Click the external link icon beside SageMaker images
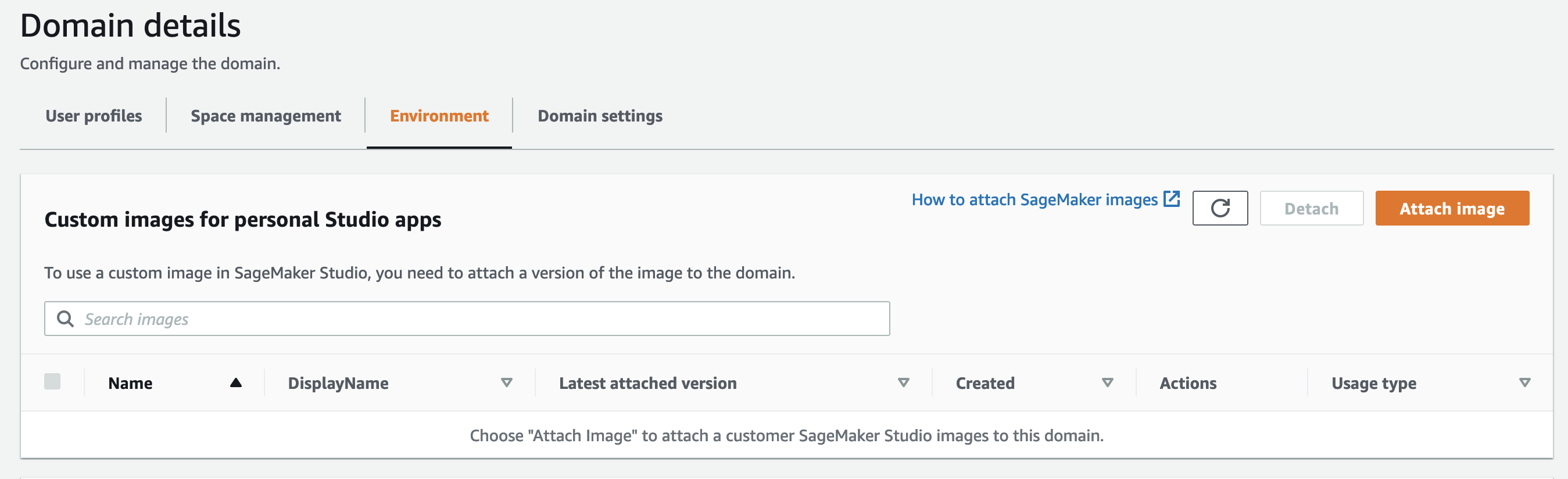Screen dimensions: 1568x479 (1171, 199)
